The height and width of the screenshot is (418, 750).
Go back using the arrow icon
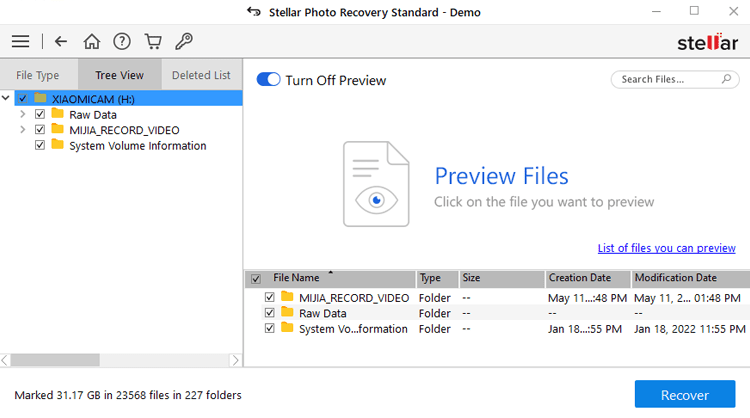(x=61, y=42)
